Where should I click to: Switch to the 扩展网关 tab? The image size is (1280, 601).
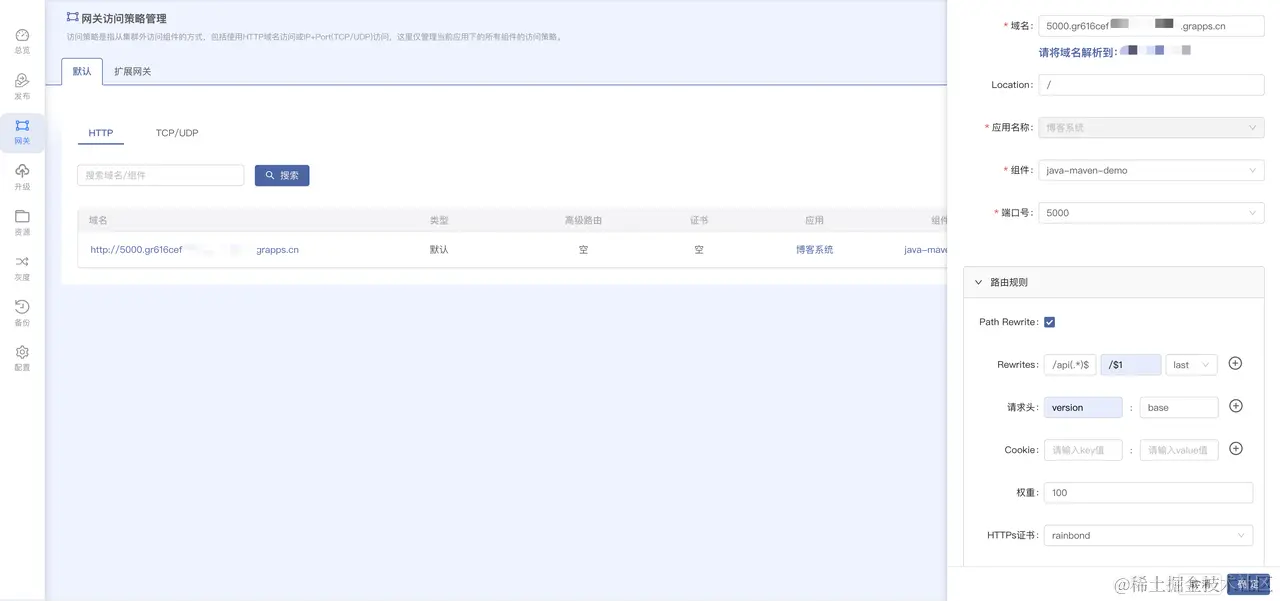[133, 71]
